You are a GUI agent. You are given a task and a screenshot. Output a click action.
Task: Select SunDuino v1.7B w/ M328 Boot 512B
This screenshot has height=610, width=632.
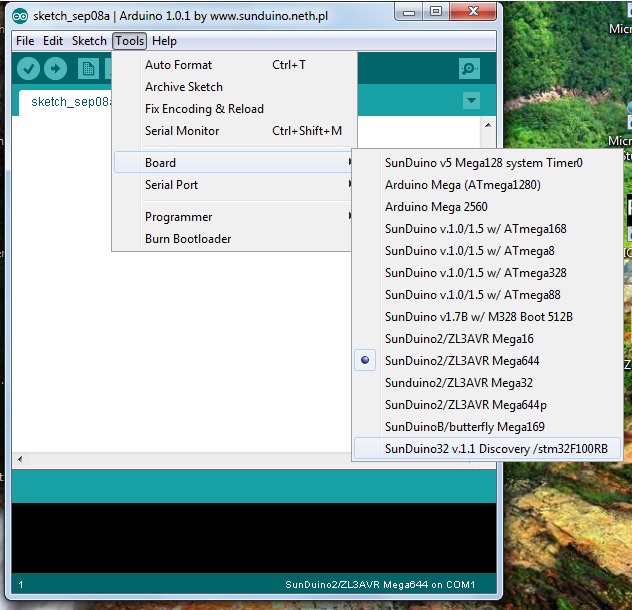487,317
